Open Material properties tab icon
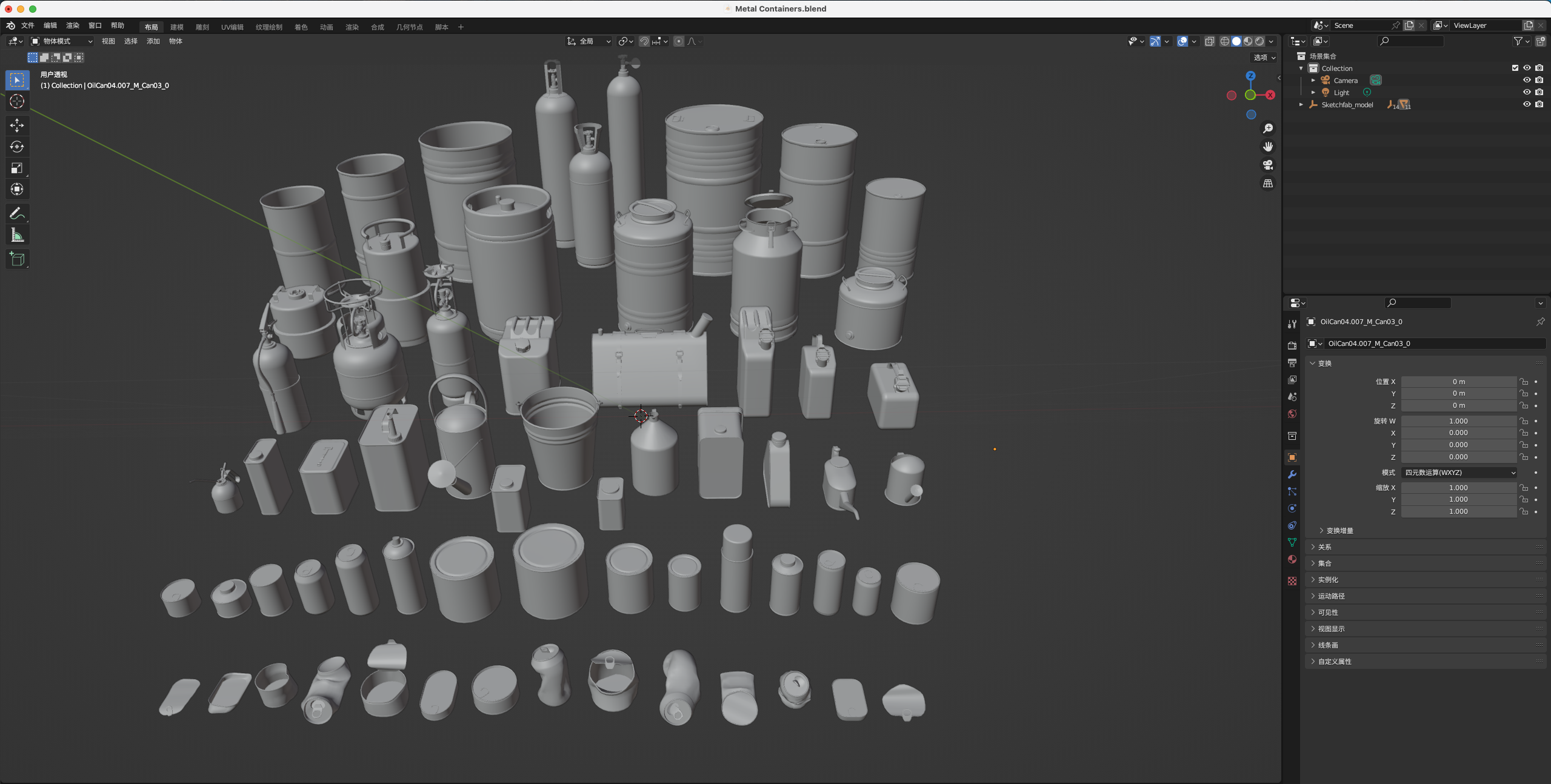Screen dimensions: 1551x784 [x=1292, y=559]
